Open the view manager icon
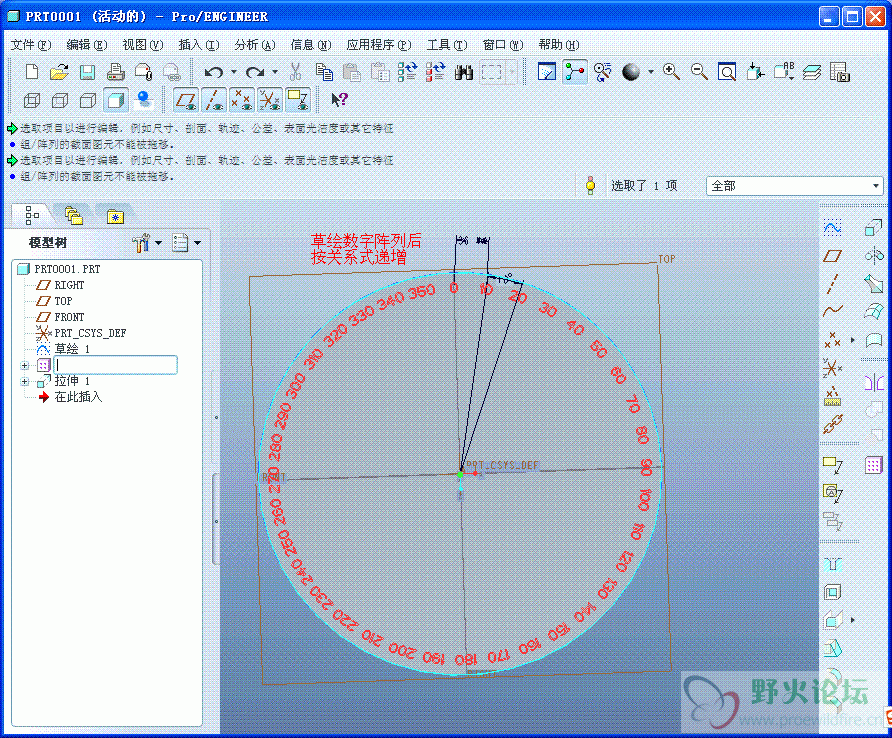Viewport: 892px width, 738px height. [840, 72]
